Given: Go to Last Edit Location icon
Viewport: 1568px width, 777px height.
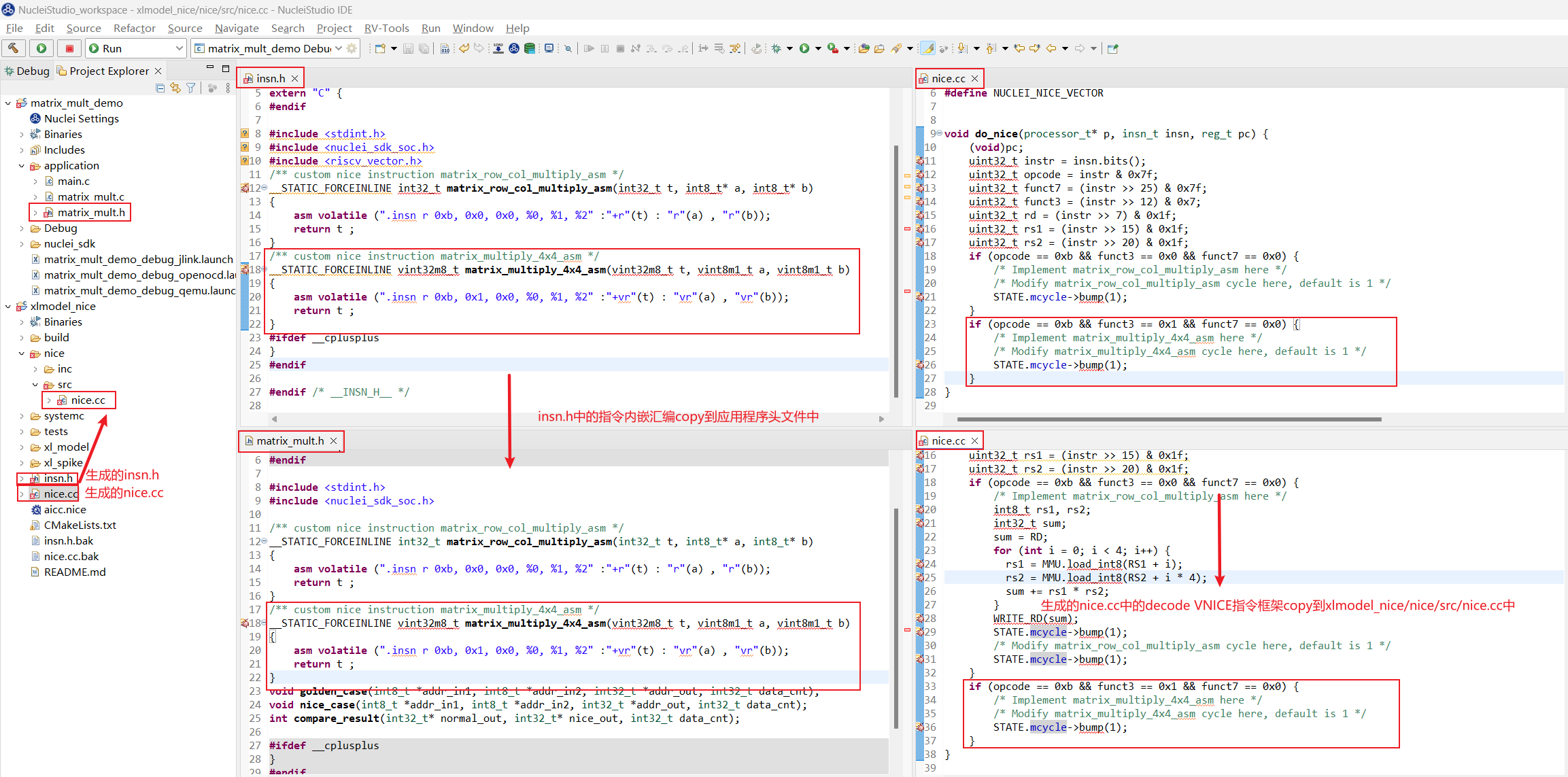Looking at the screenshot, I should [1019, 48].
